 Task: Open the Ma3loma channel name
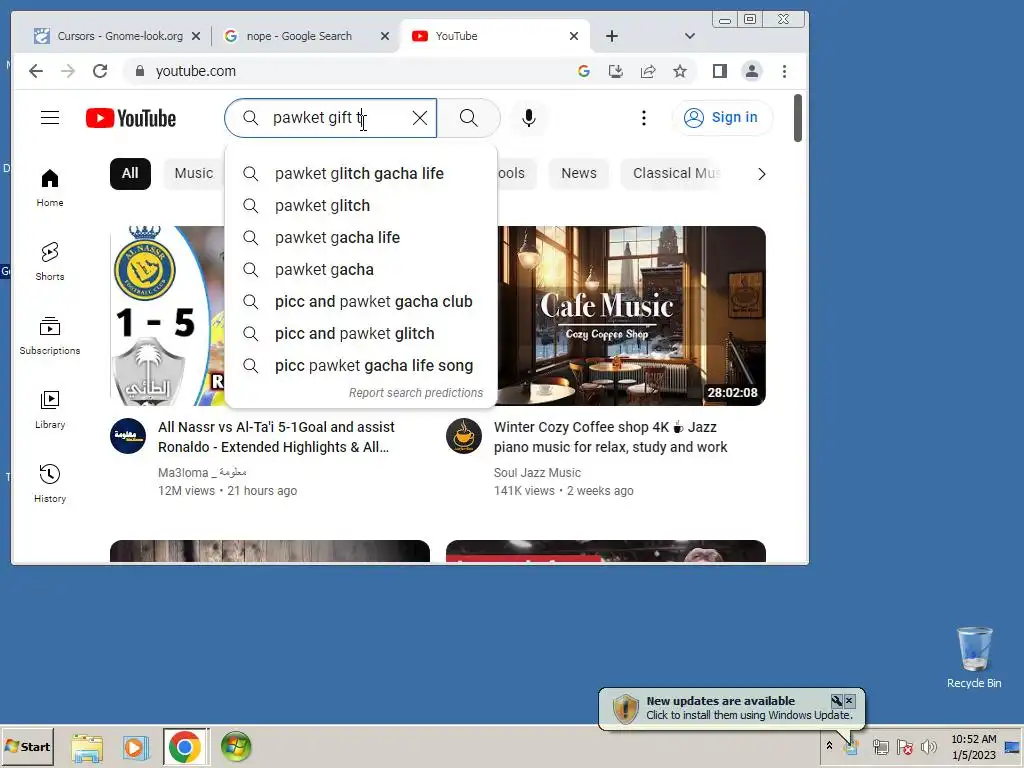pyautogui.click(x=202, y=472)
